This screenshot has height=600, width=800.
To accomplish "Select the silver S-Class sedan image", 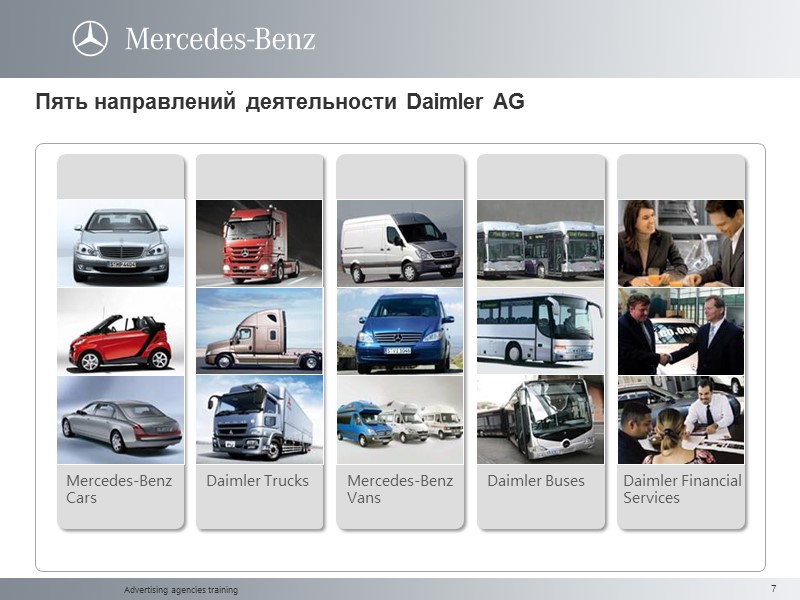I will coord(120,240).
